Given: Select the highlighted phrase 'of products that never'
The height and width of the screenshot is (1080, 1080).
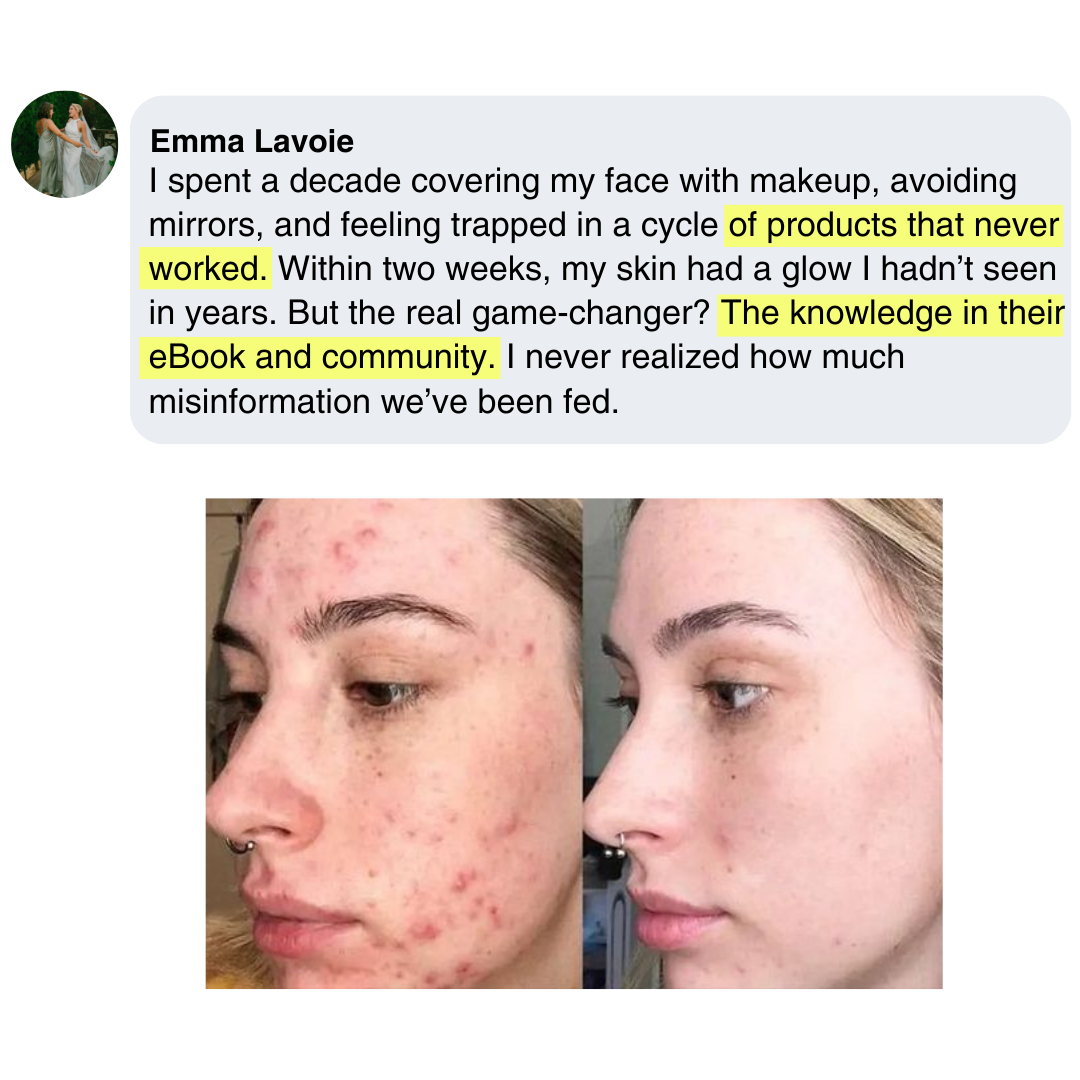Looking at the screenshot, I should (893, 225).
